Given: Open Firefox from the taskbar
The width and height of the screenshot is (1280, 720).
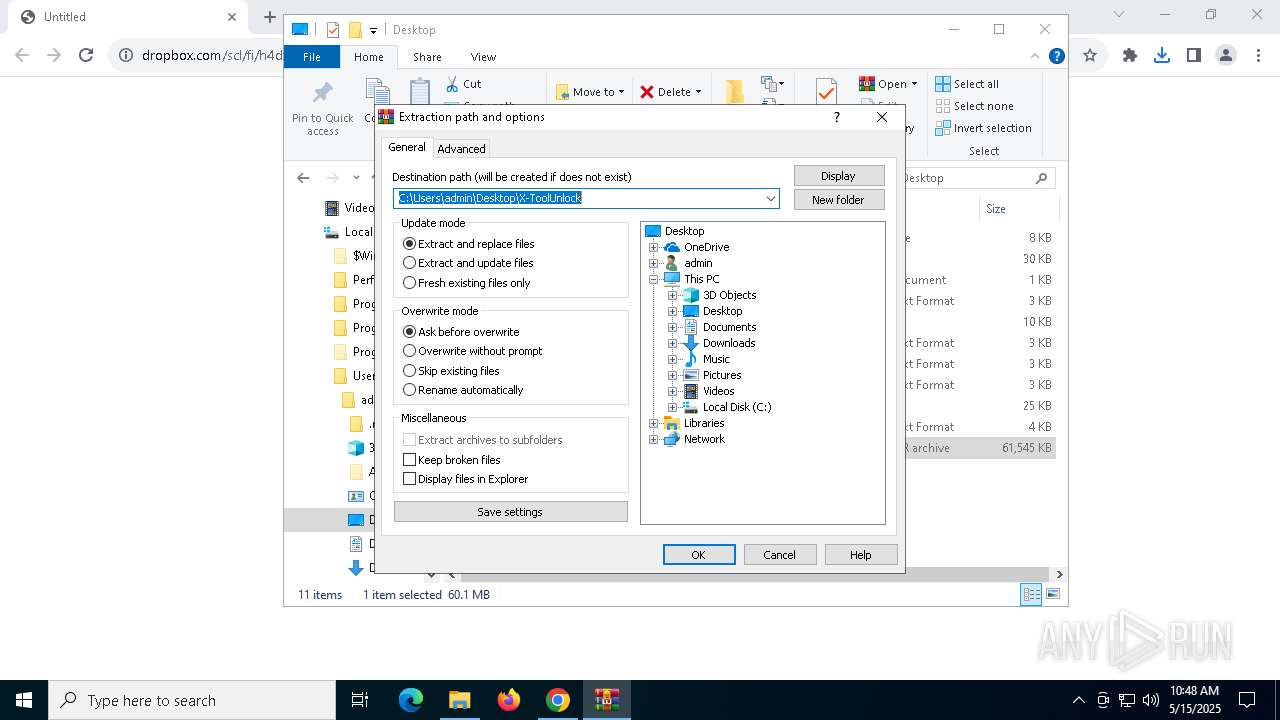Looking at the screenshot, I should tap(509, 700).
